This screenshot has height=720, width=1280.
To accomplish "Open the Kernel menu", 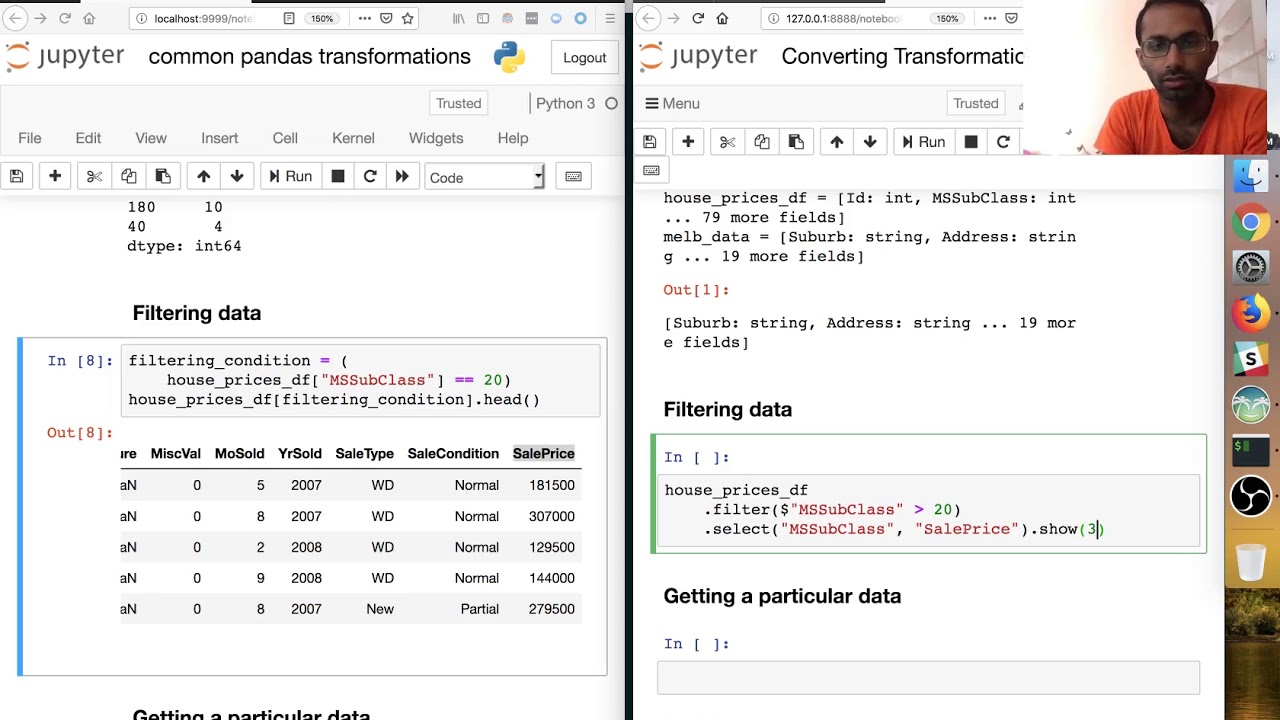I will [x=353, y=138].
